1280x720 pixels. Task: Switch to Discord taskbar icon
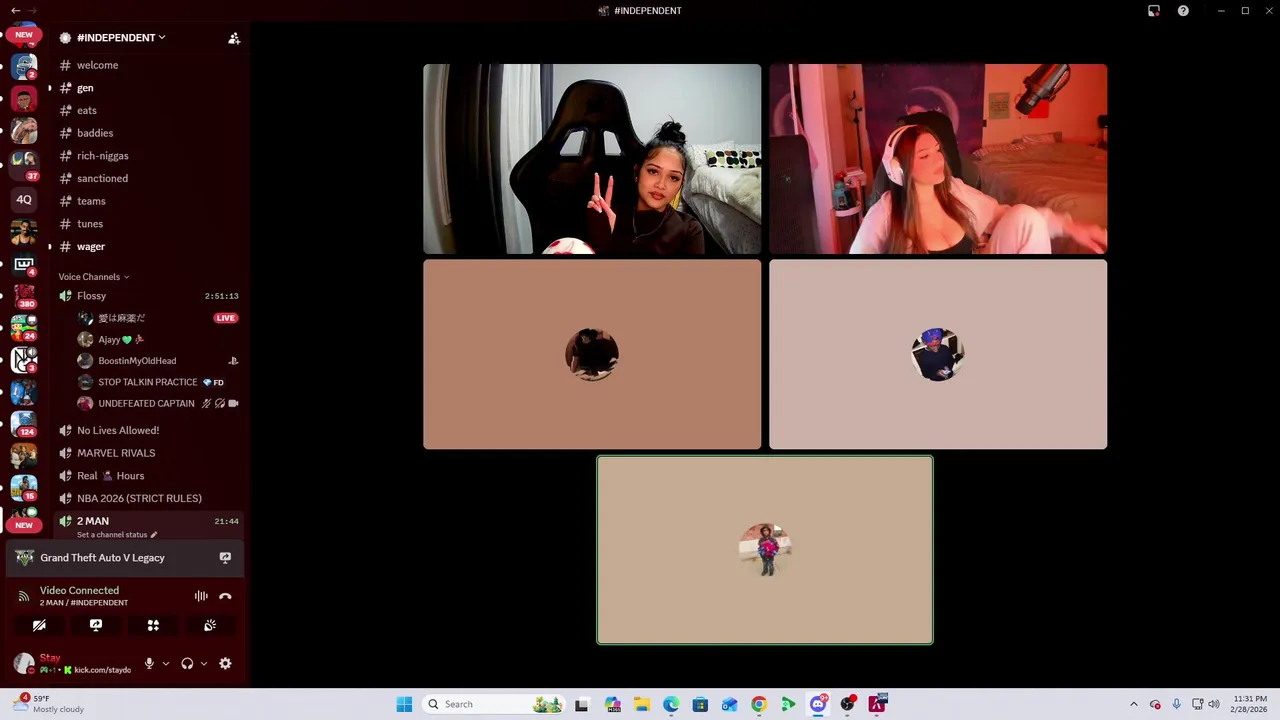click(818, 704)
